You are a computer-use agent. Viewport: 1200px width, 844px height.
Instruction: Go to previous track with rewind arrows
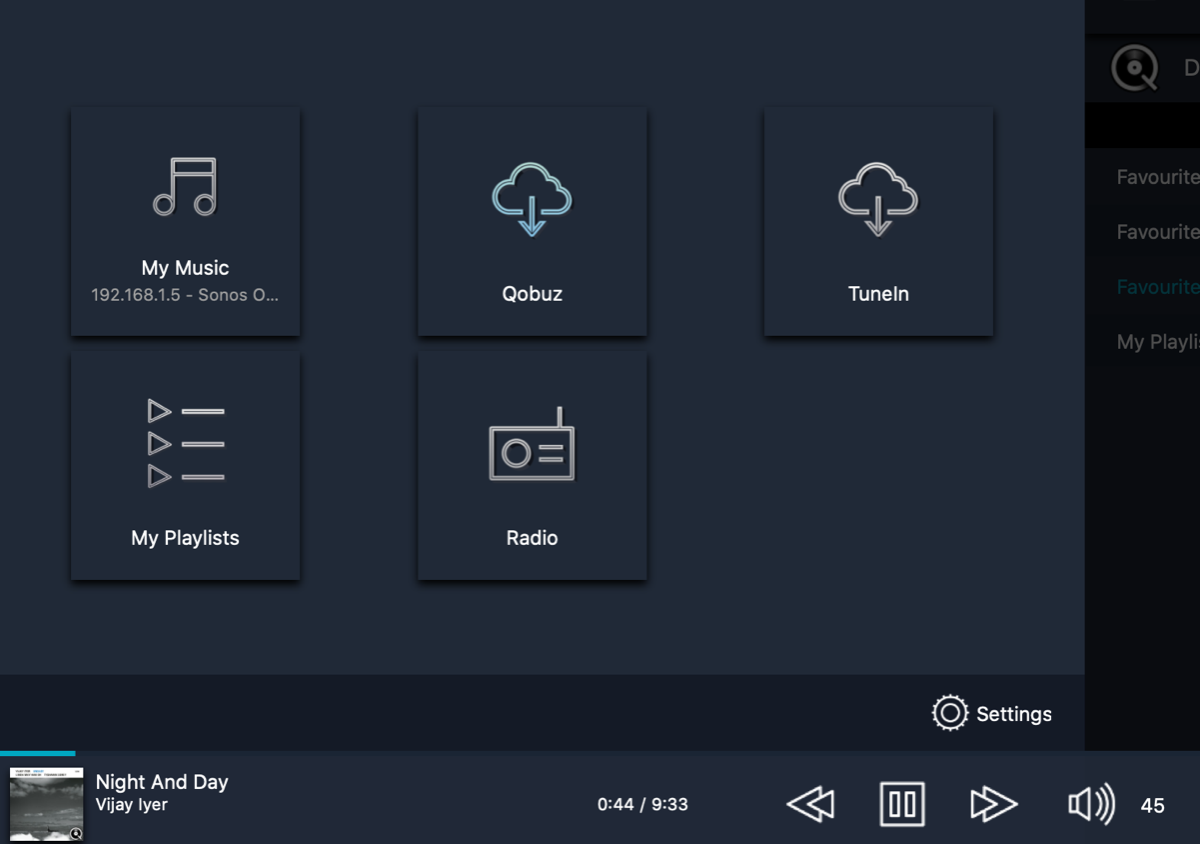click(x=811, y=804)
